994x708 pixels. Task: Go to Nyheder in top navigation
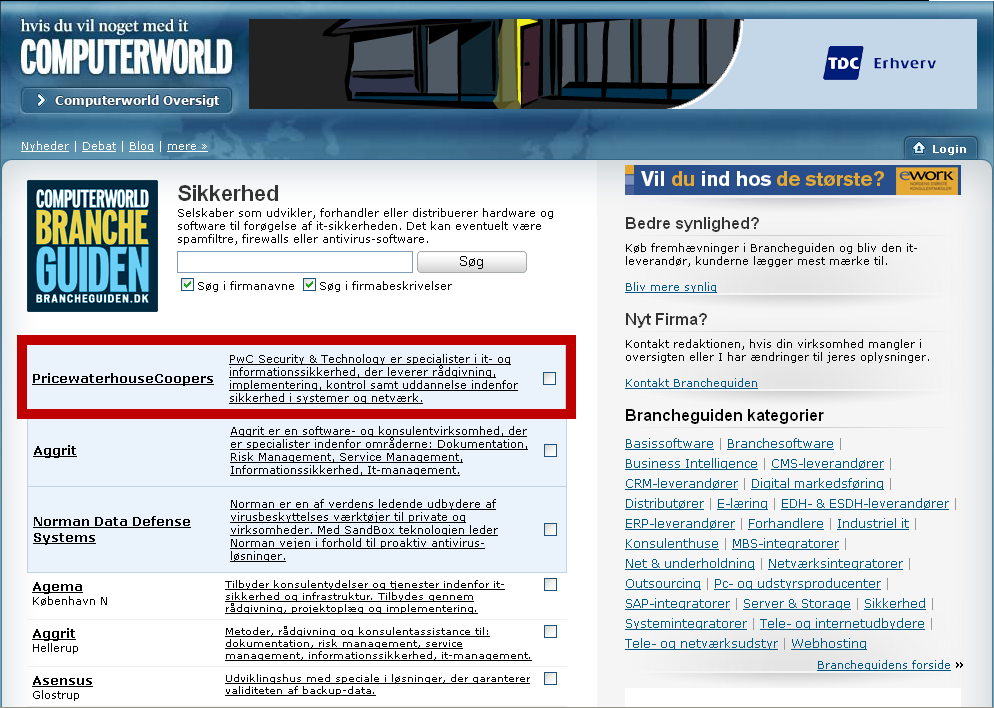44,146
